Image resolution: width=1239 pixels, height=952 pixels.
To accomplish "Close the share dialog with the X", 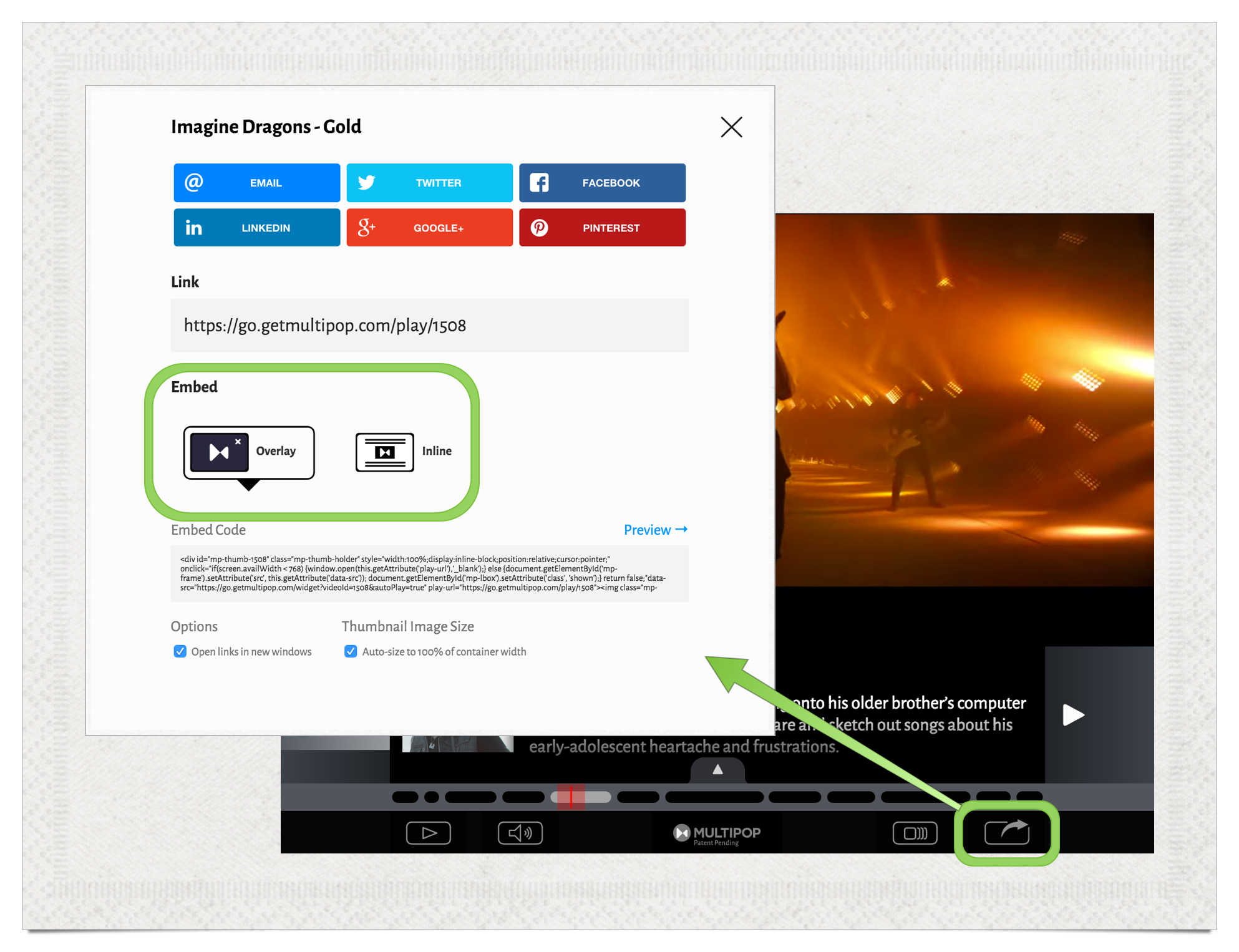I will click(731, 127).
